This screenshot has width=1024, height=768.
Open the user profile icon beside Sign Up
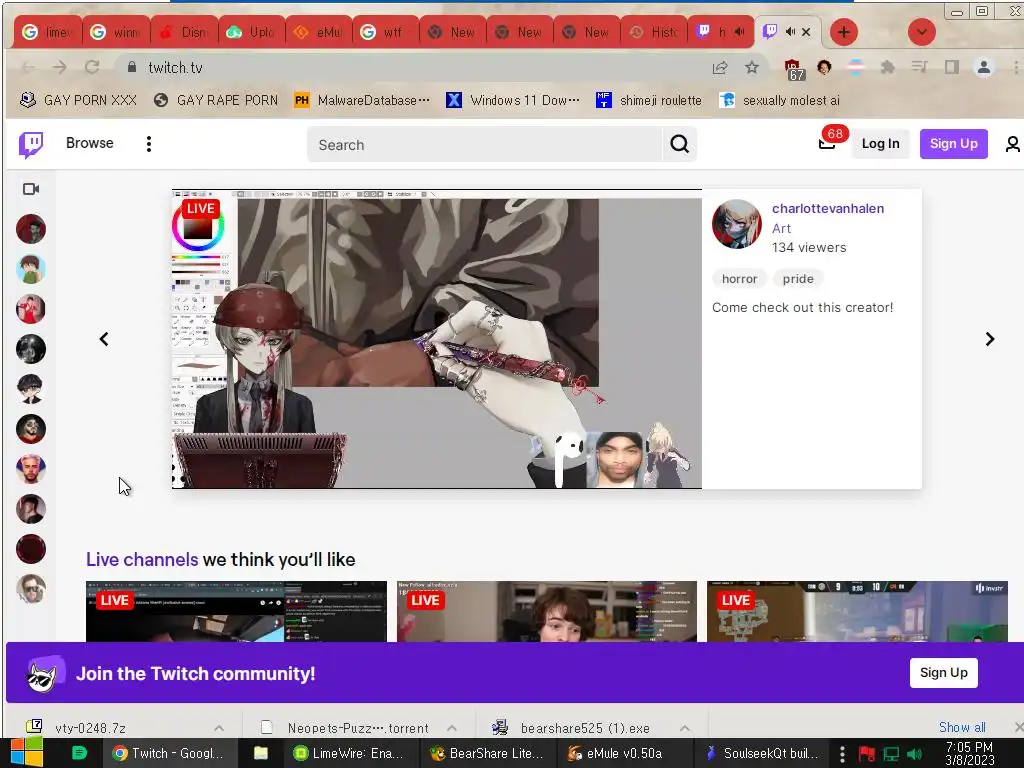1012,144
